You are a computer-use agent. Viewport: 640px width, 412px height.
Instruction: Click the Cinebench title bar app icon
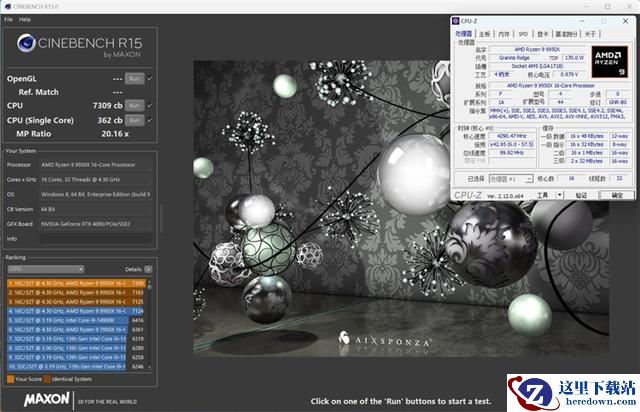tap(8, 7)
